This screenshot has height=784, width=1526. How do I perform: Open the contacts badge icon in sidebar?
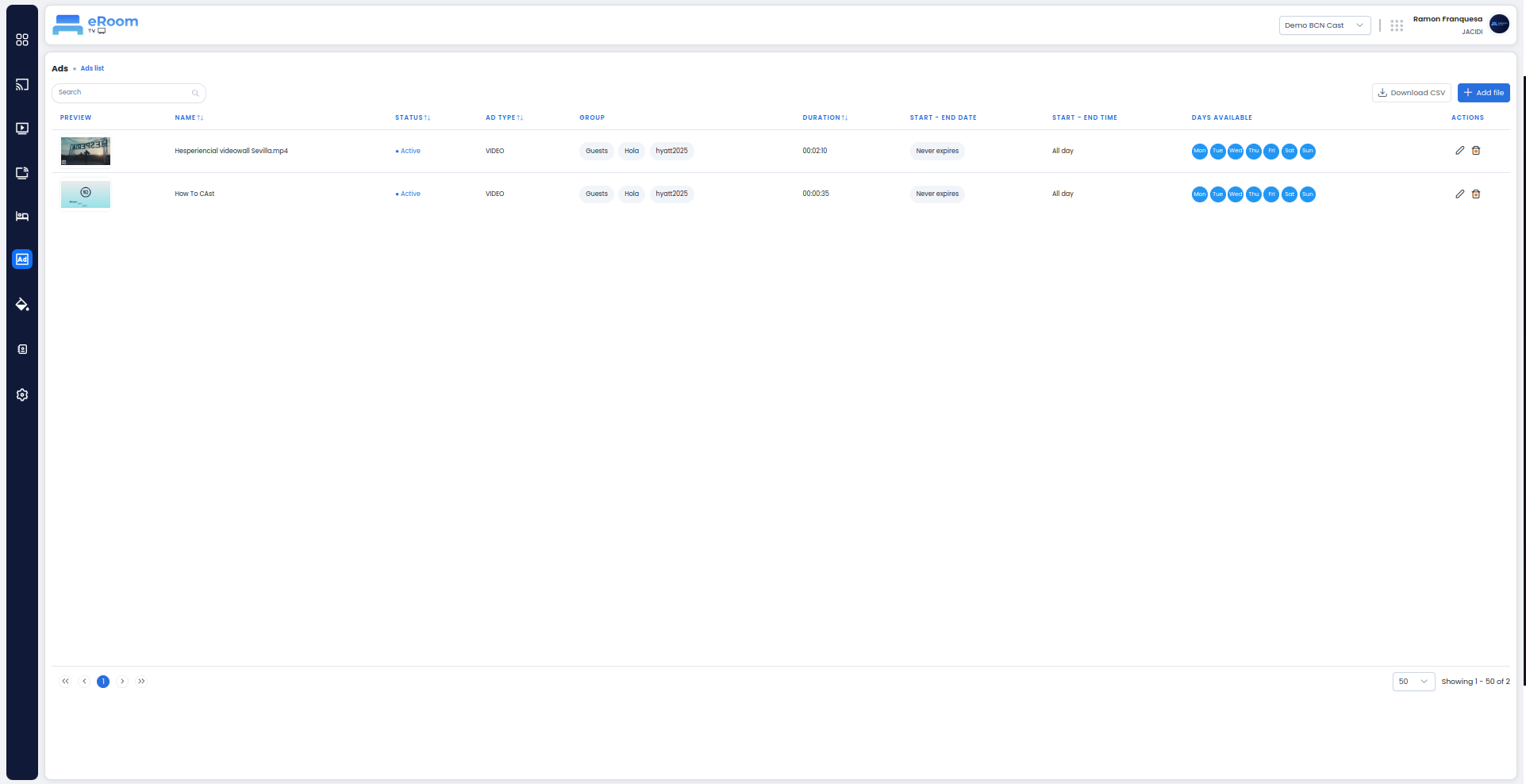pyautogui.click(x=22, y=349)
